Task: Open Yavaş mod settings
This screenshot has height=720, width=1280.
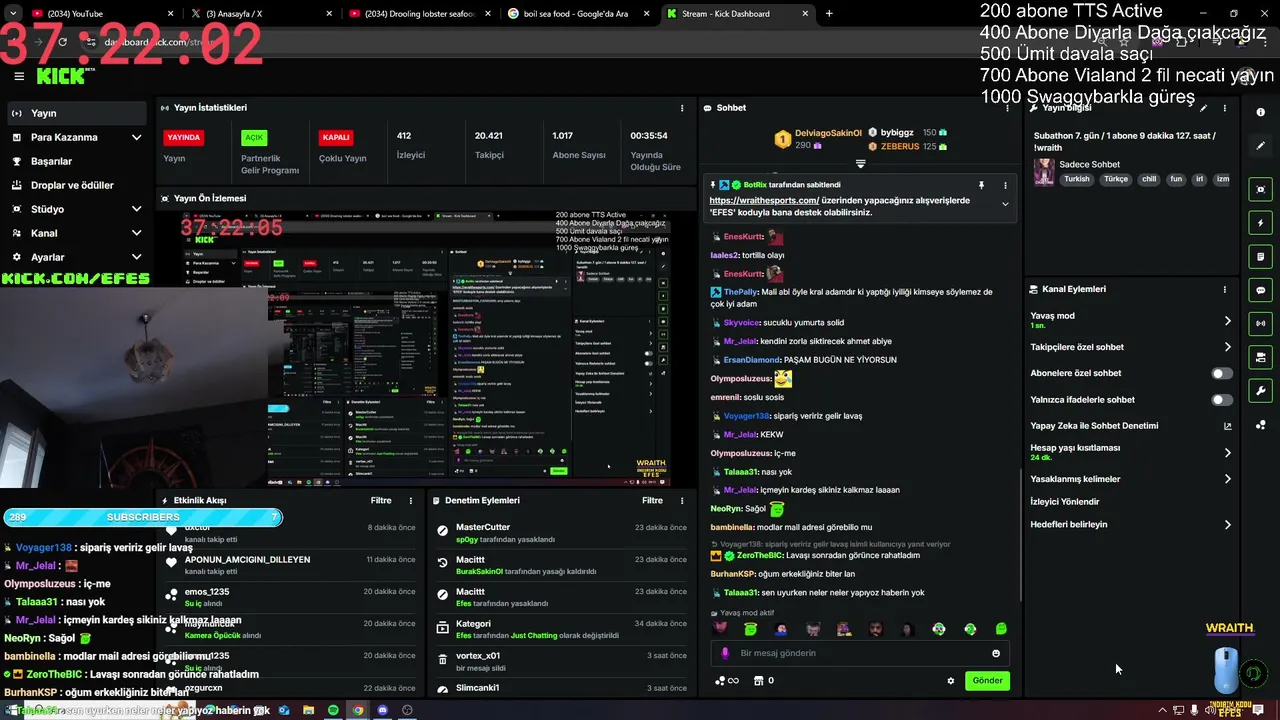Action: [x=1130, y=320]
